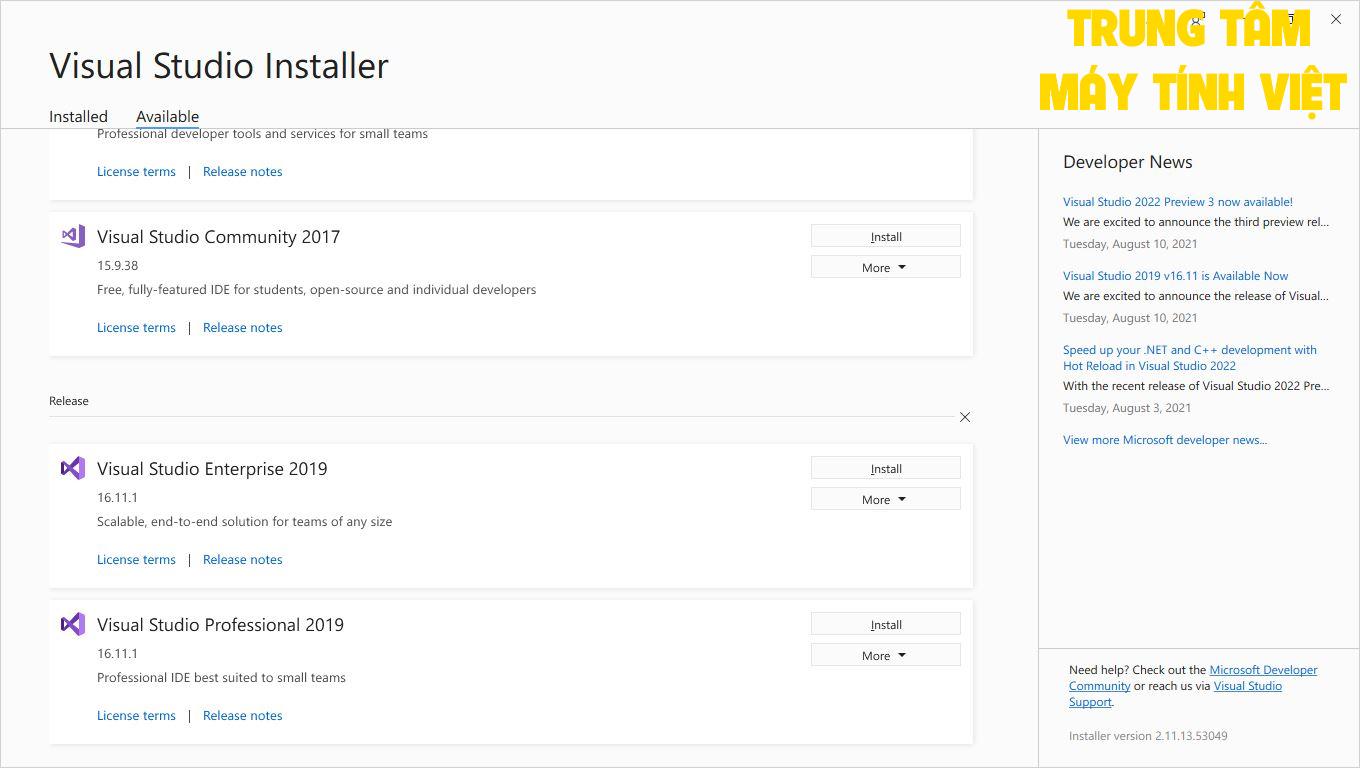Open the Visual Studio 2019 v16.11 news link

(1176, 275)
